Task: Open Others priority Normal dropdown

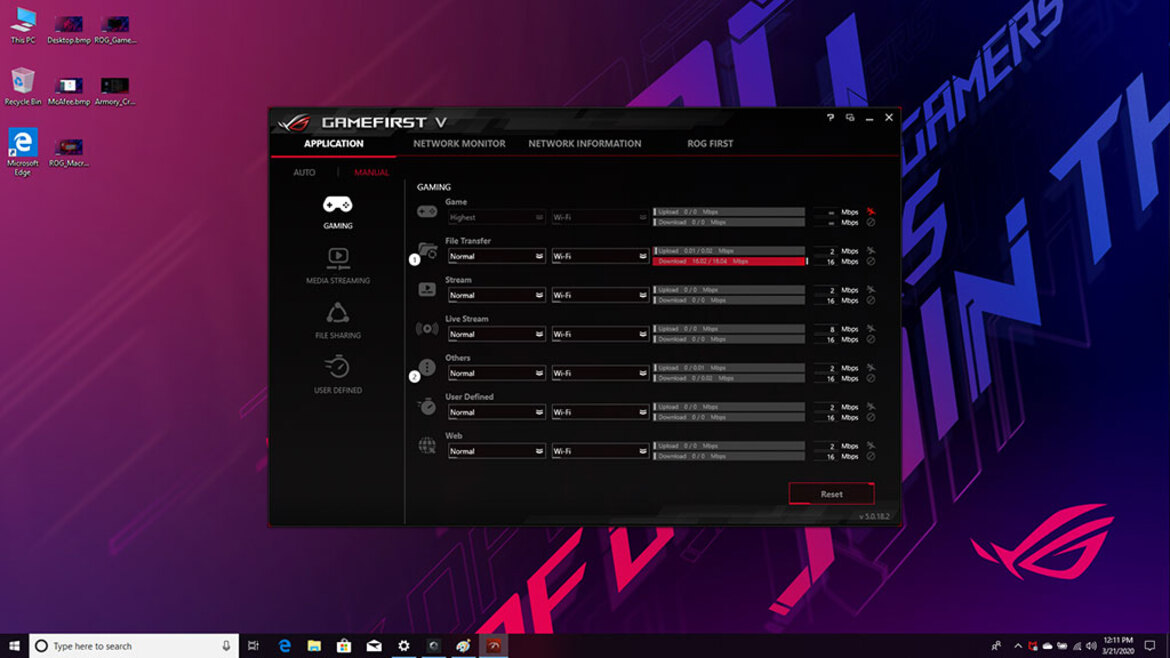Action: click(496, 373)
